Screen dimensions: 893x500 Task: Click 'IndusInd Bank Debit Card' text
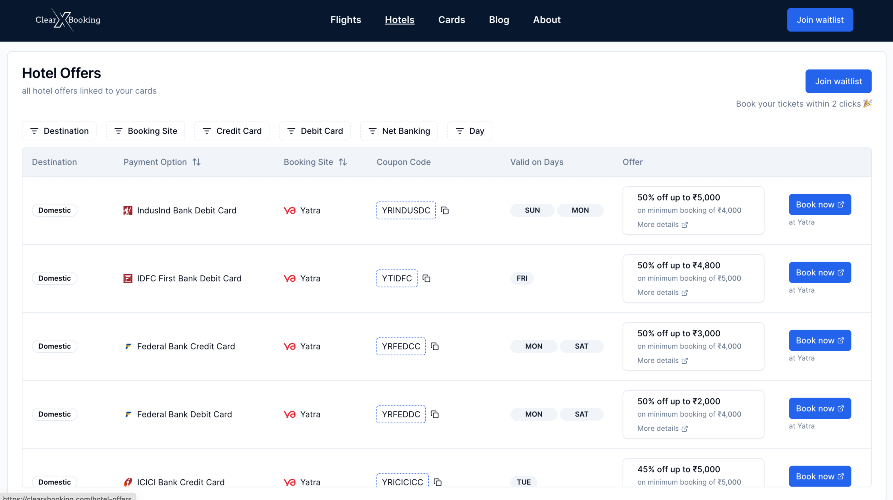point(187,211)
